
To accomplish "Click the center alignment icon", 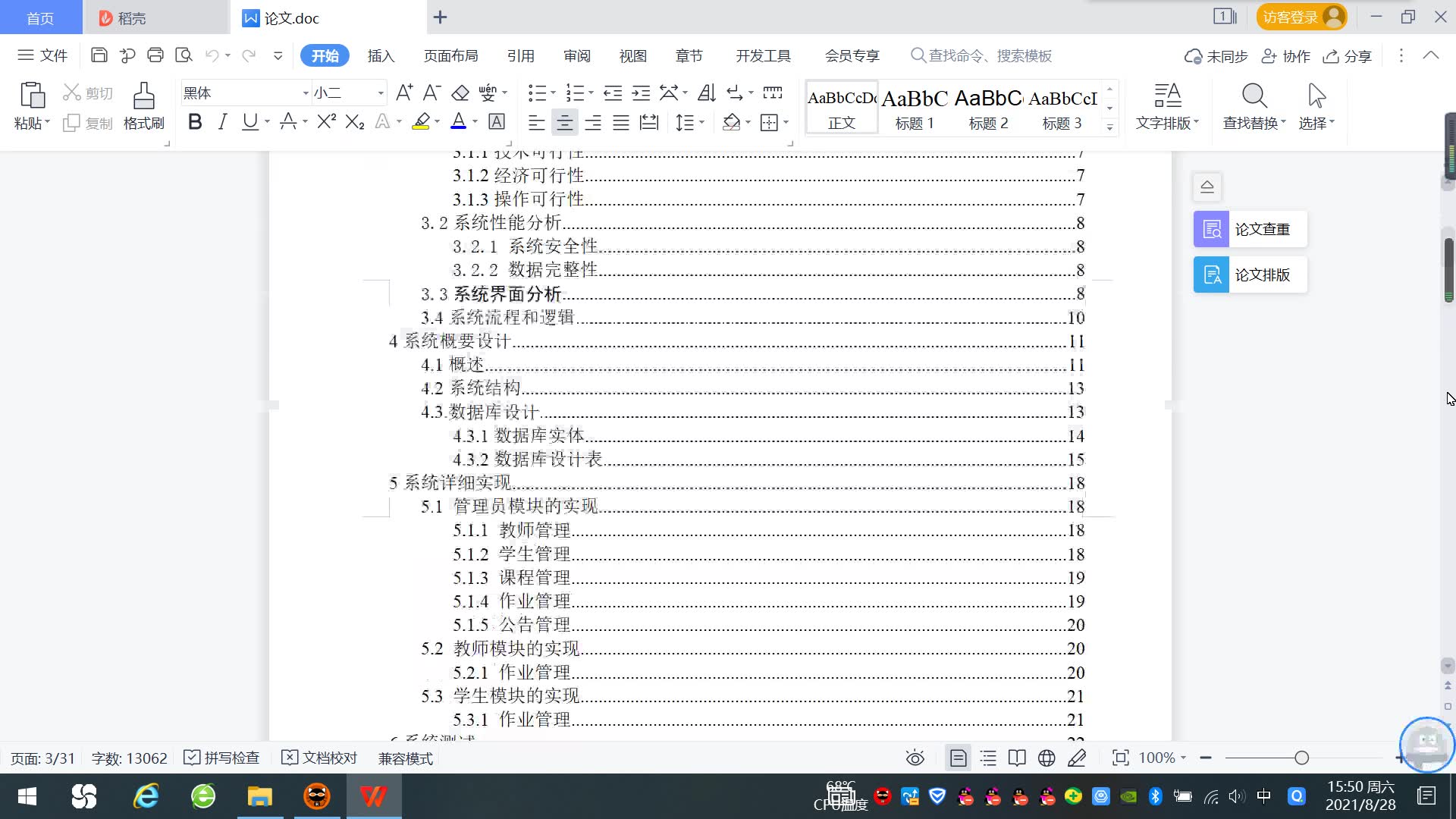I will [564, 123].
